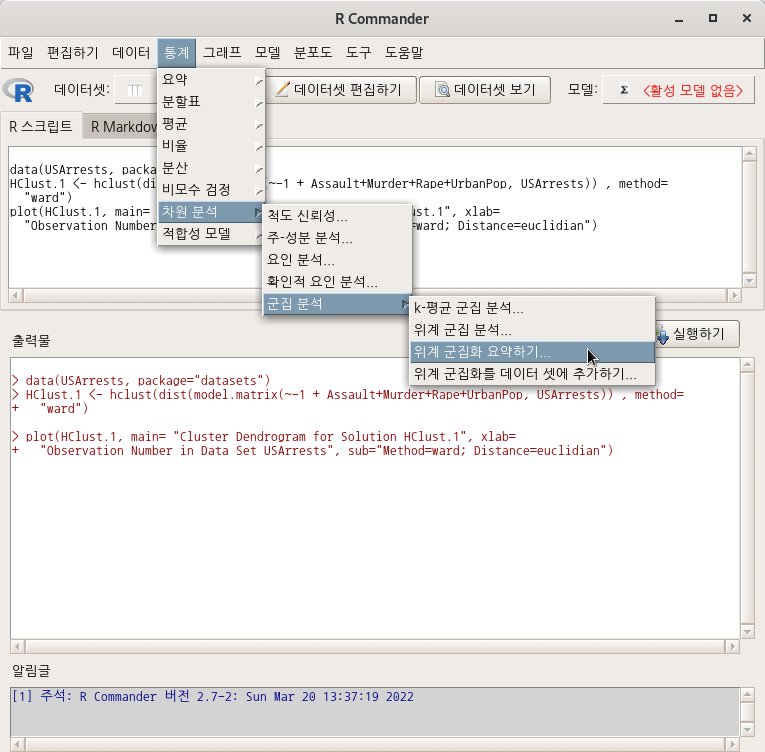Expand the 차원 분석 submenu

(x=211, y=212)
